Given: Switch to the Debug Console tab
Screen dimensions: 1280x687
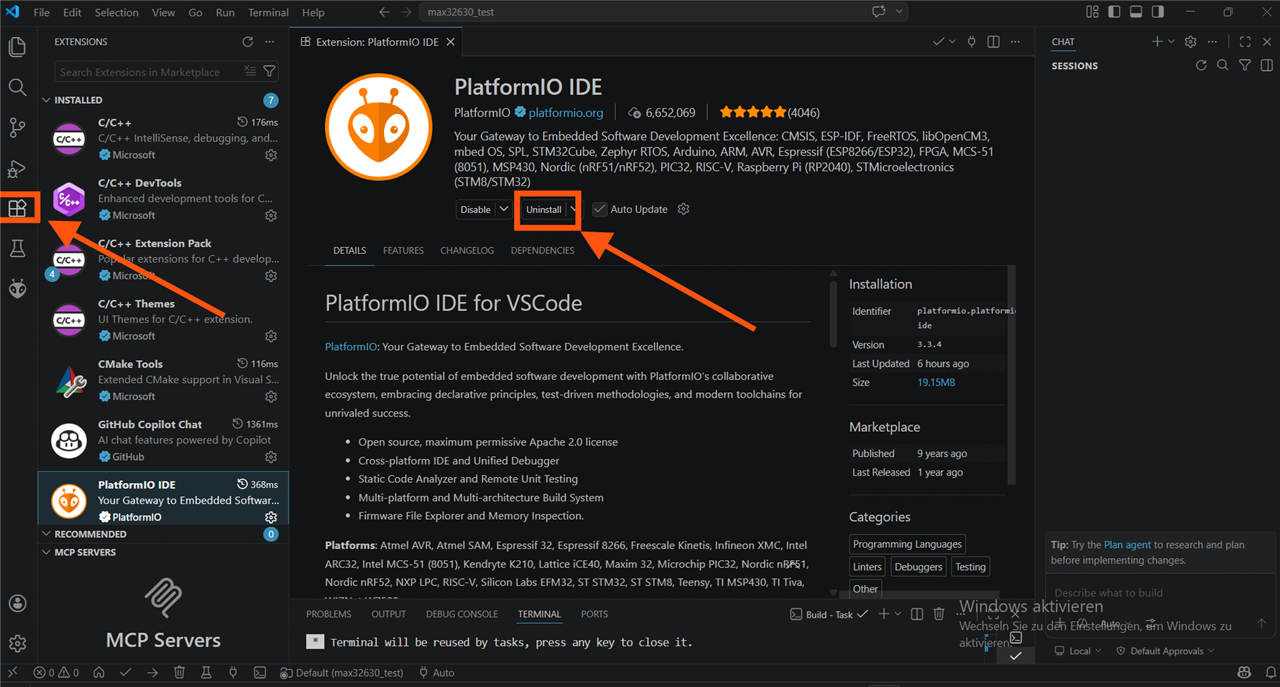Looking at the screenshot, I should [462, 614].
